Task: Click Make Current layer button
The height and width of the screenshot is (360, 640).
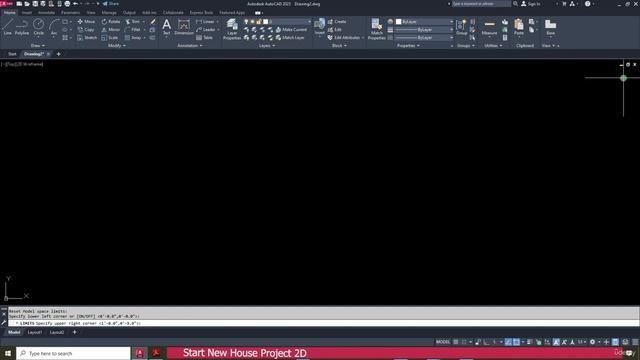Action: coord(291,30)
